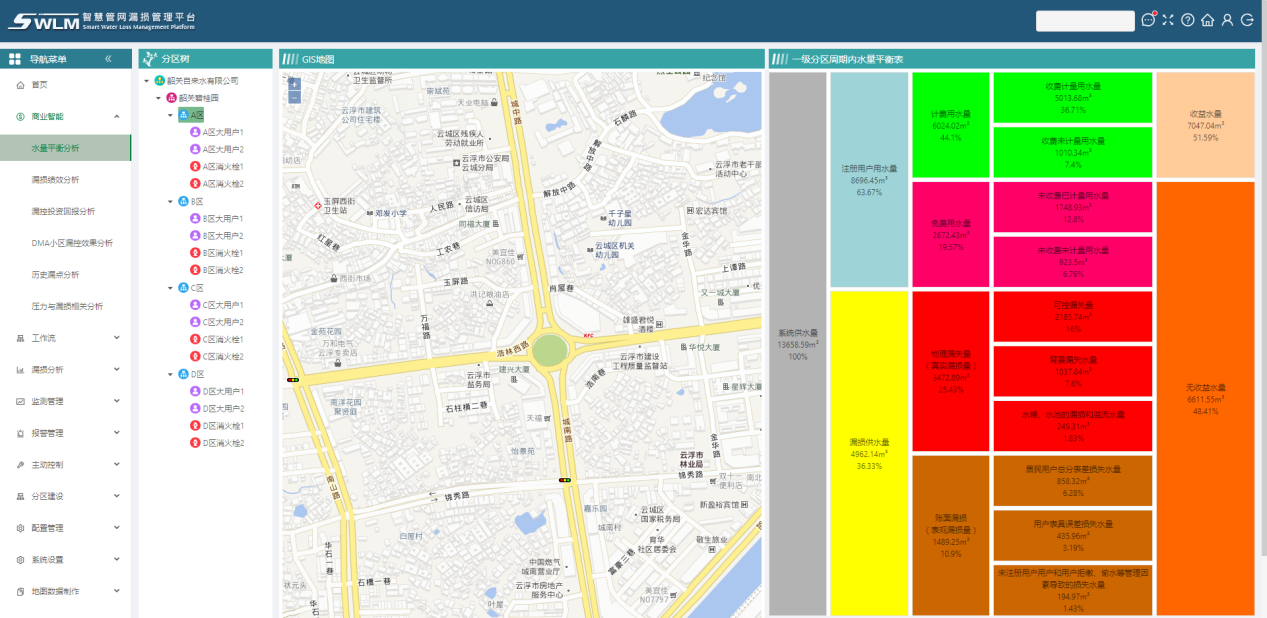The width and height of the screenshot is (1267, 618).
Task: Open the help question-mark icon
Action: (1188, 20)
